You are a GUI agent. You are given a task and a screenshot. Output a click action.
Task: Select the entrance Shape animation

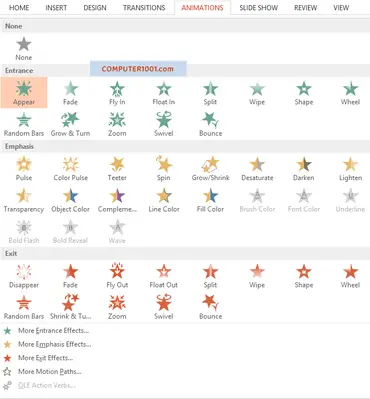[x=304, y=93]
